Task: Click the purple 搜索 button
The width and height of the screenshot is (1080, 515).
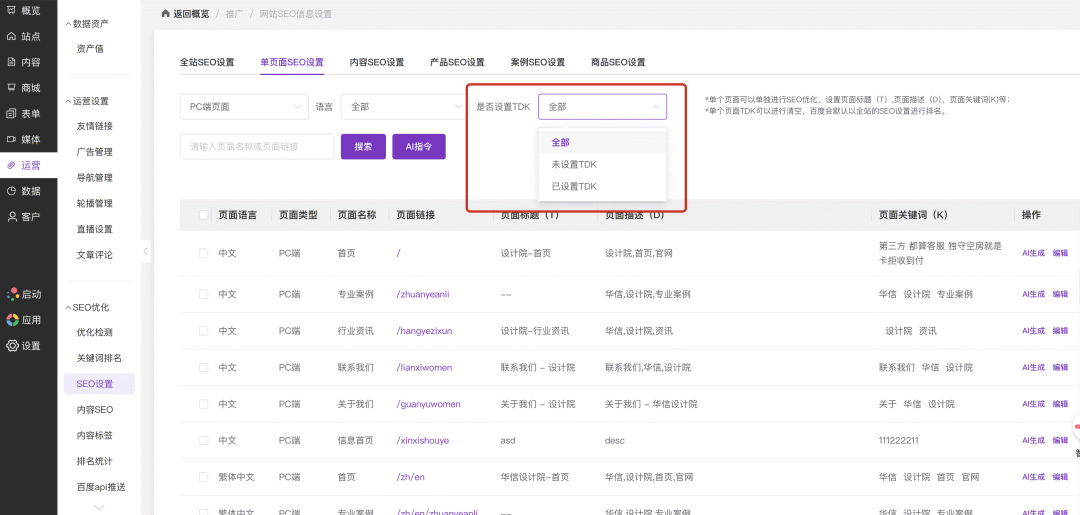Action: pyautogui.click(x=363, y=147)
